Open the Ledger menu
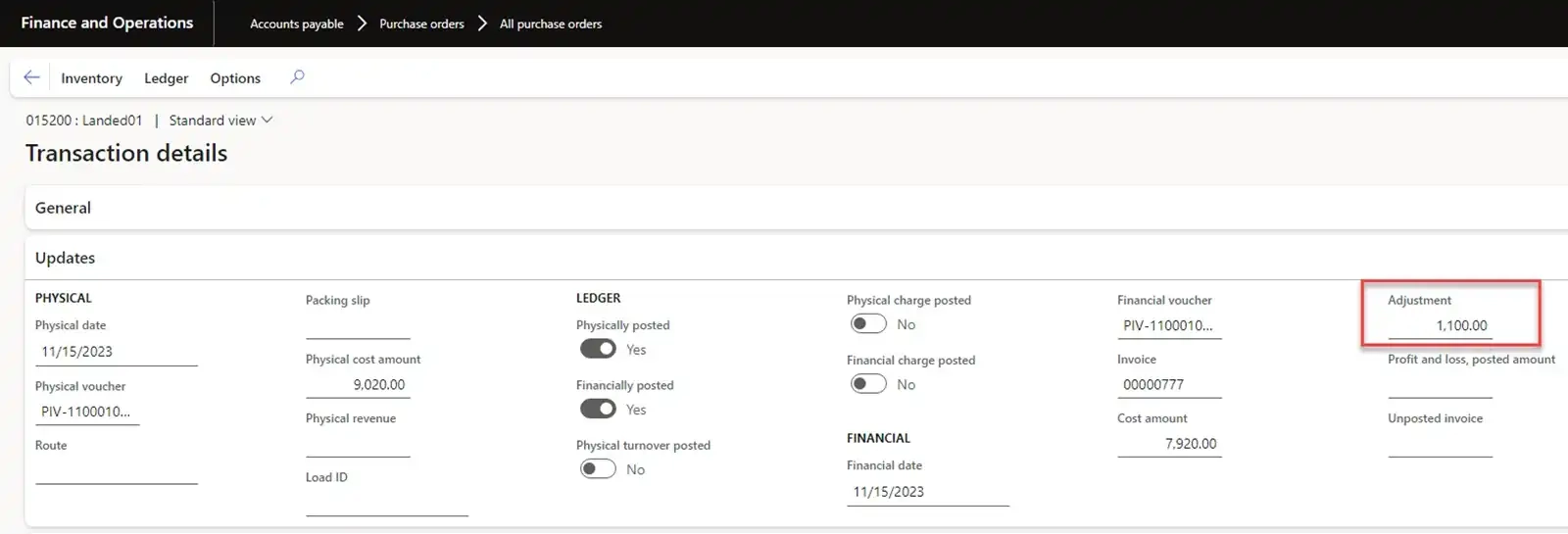This screenshot has width=1568, height=534. pos(166,78)
